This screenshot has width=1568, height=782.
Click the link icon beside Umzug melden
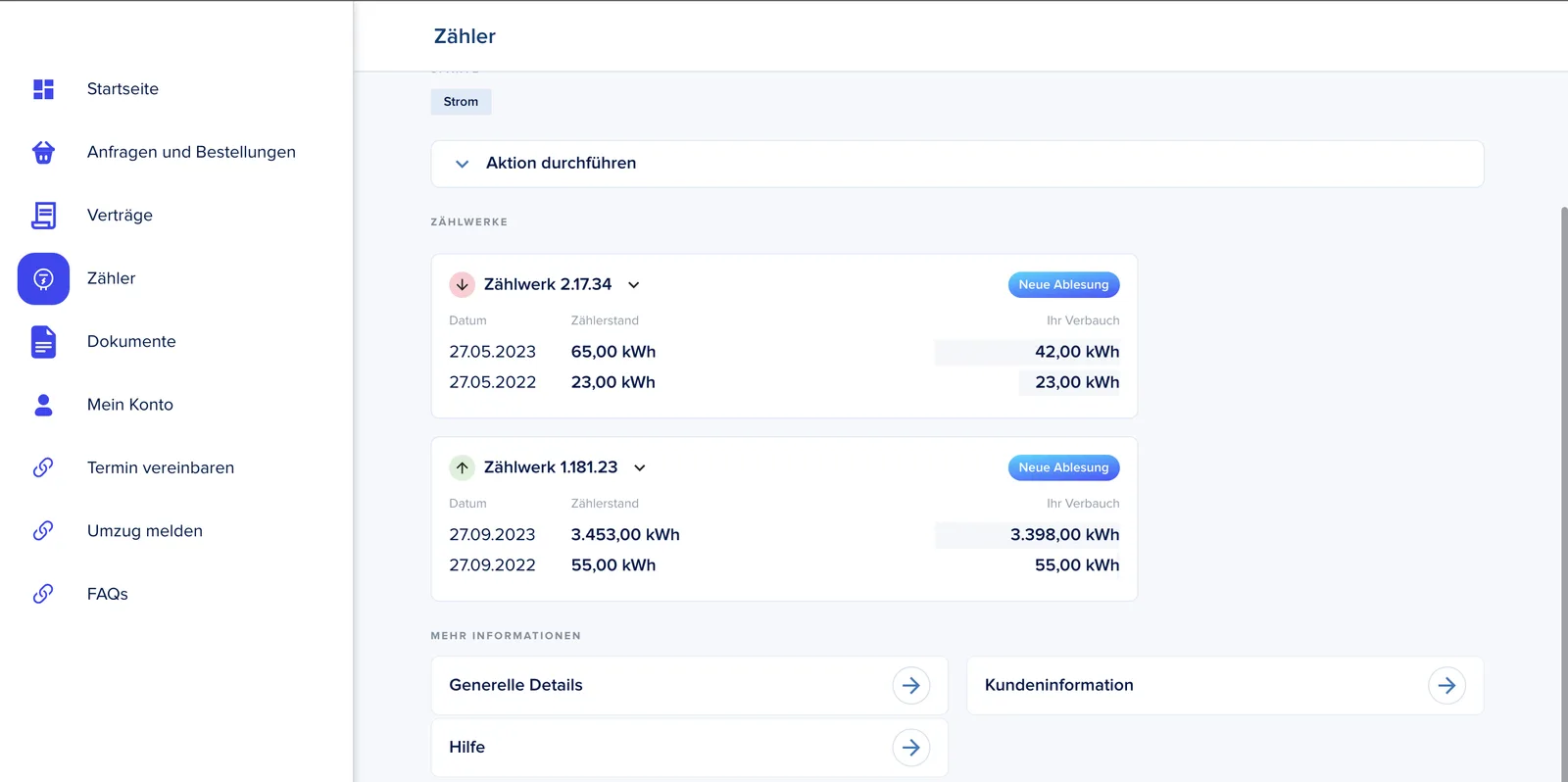coord(43,530)
